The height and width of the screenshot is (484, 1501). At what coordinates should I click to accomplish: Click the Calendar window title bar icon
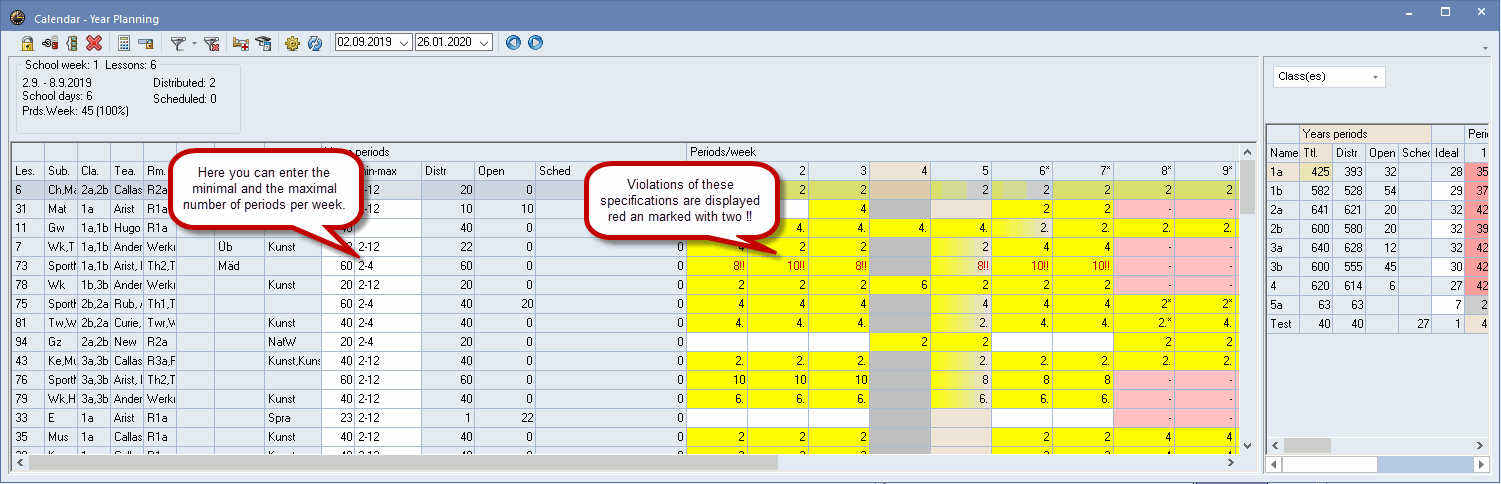coord(16,17)
